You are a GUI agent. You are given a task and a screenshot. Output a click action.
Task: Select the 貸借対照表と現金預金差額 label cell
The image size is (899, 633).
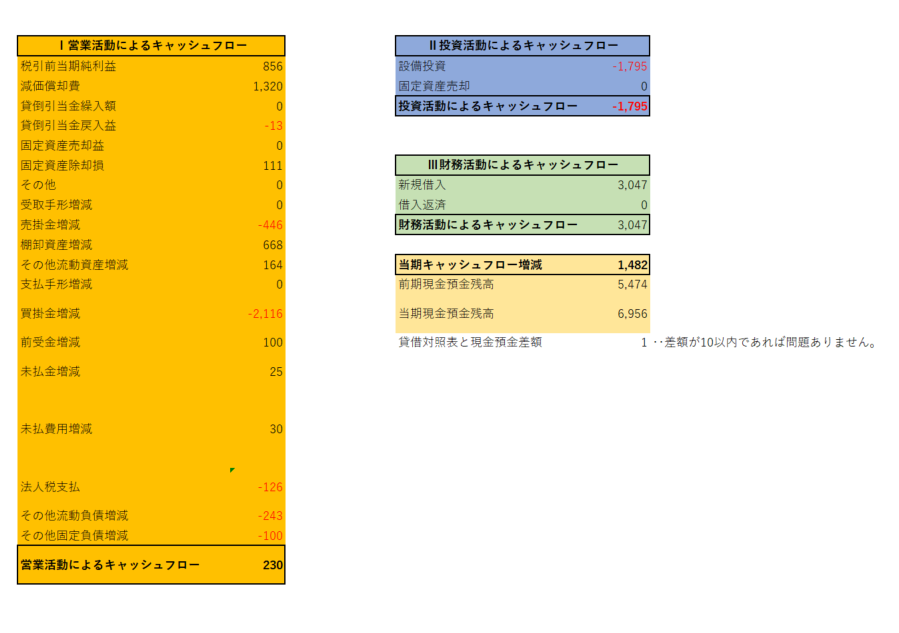click(x=470, y=343)
